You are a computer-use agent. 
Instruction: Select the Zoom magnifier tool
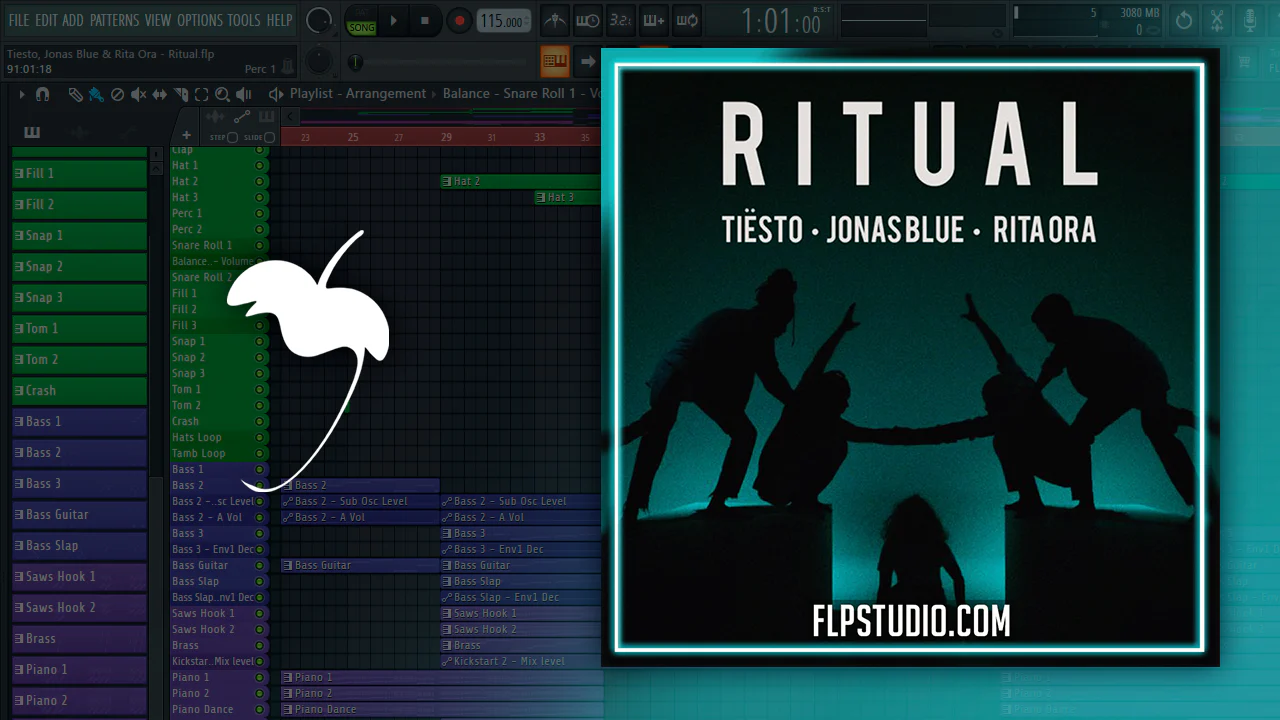click(222, 94)
